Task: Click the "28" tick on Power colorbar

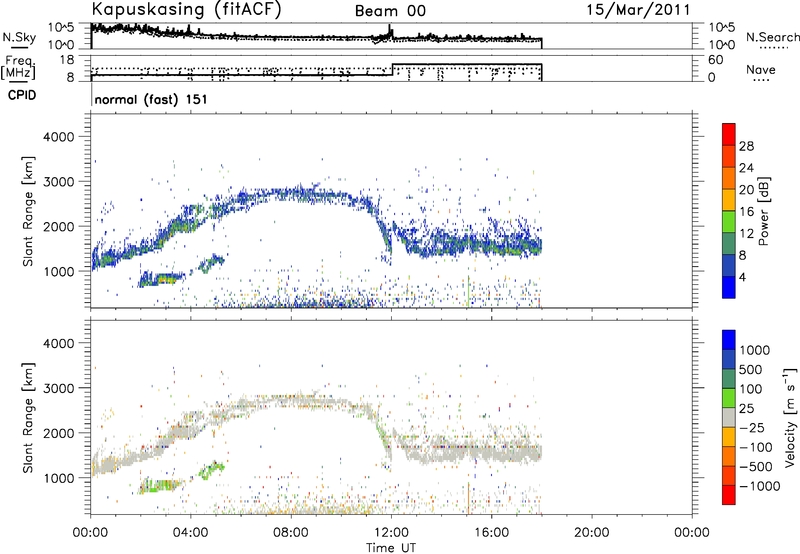Action: [746, 146]
